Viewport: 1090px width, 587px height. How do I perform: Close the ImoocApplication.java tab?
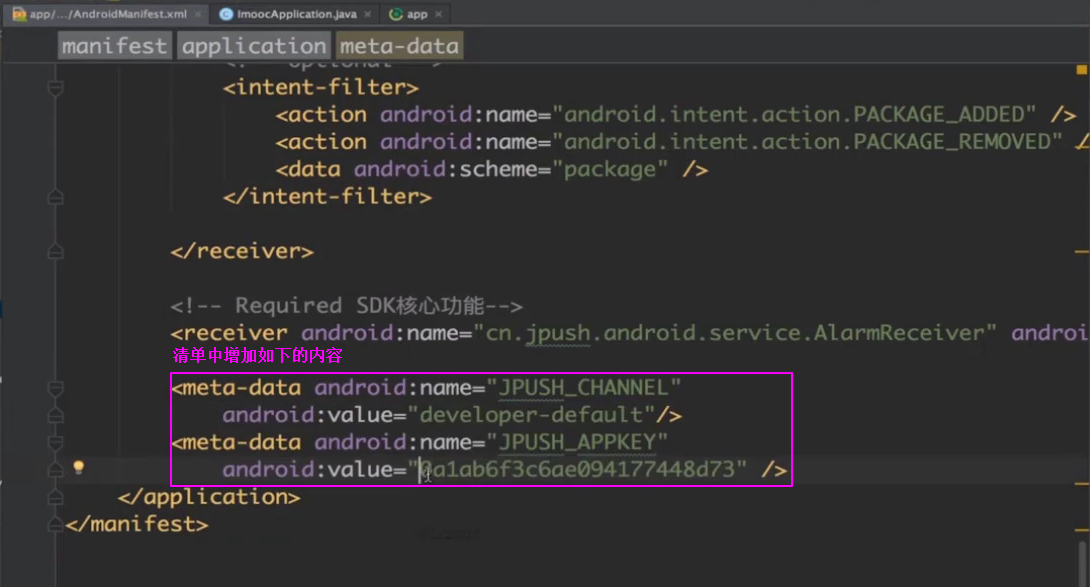(x=368, y=14)
